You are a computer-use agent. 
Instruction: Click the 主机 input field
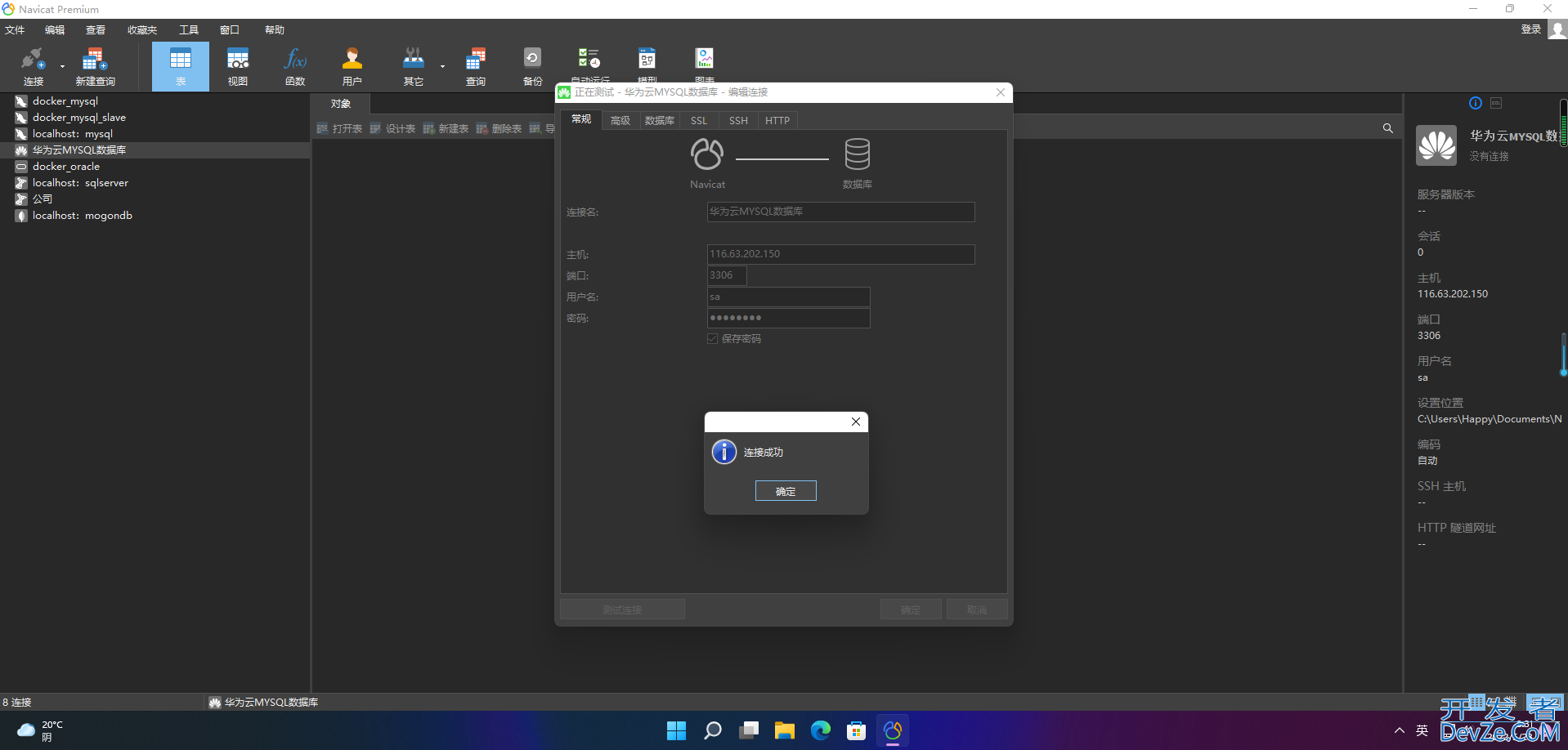(x=840, y=254)
